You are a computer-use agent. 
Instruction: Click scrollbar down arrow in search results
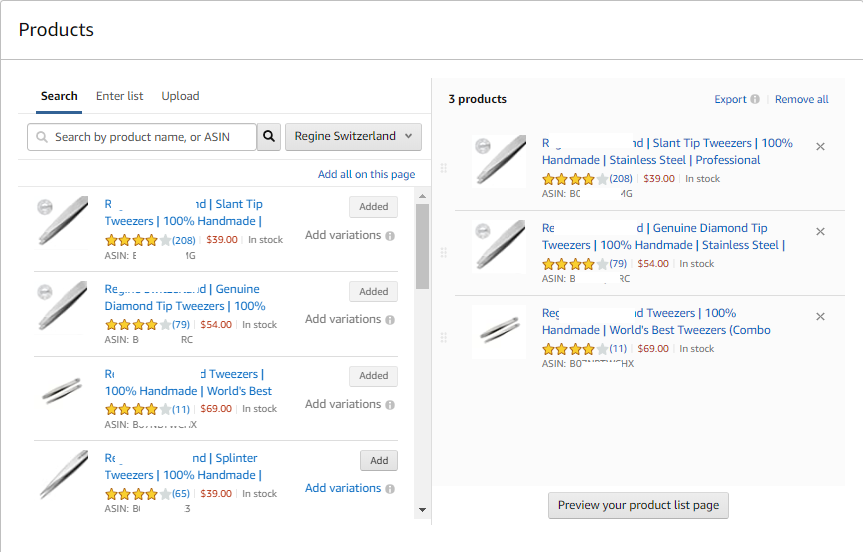(422, 510)
